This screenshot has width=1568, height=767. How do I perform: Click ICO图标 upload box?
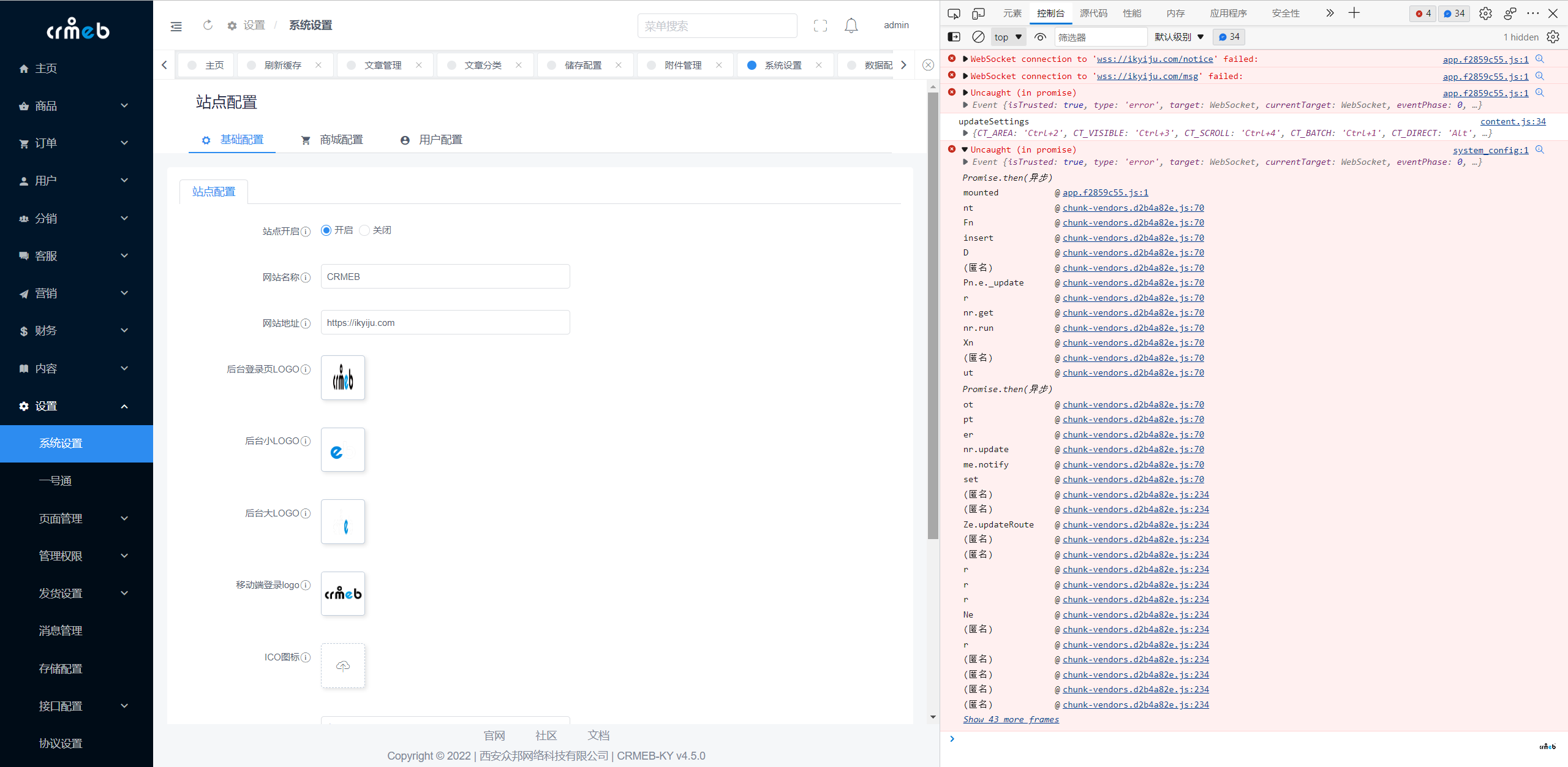(x=343, y=665)
